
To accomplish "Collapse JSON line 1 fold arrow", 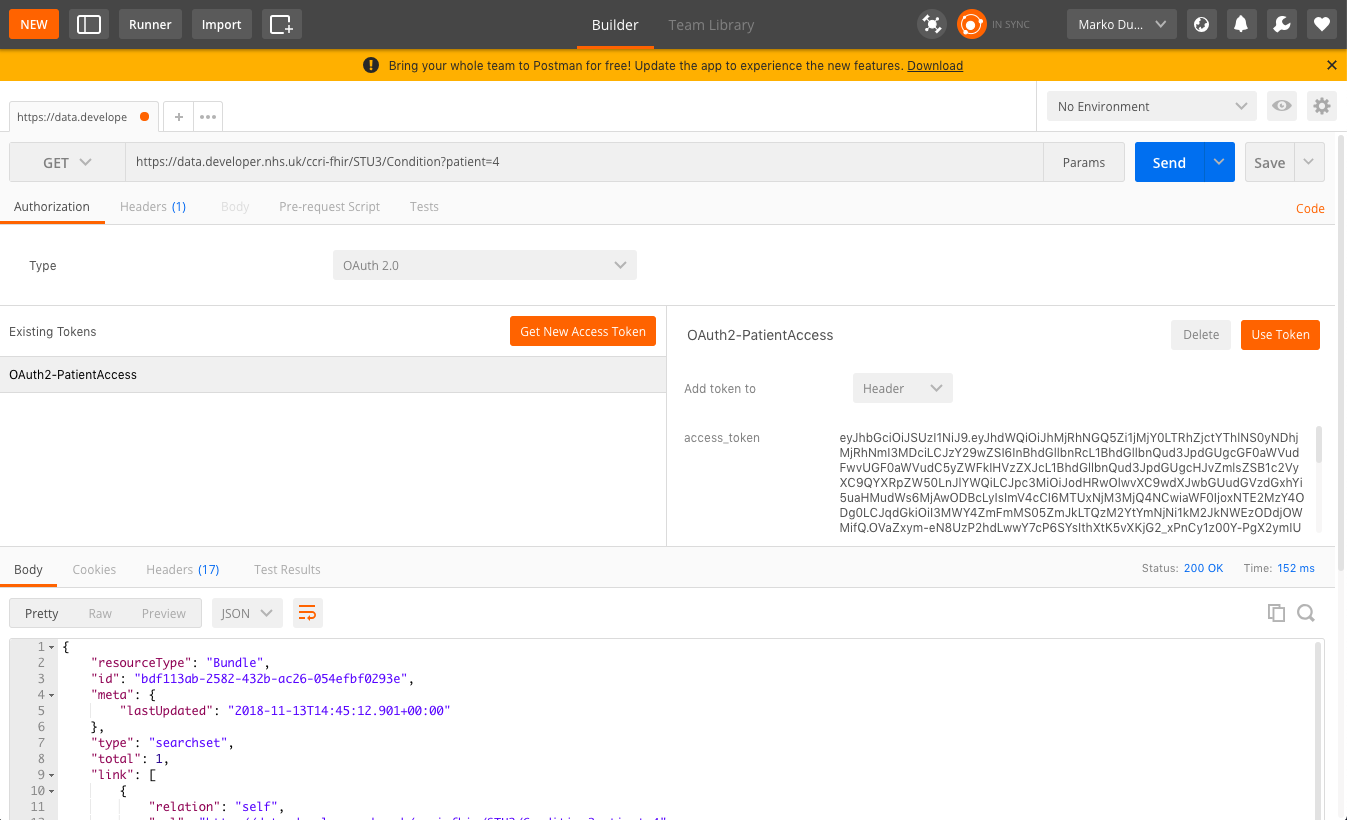I will pos(51,647).
